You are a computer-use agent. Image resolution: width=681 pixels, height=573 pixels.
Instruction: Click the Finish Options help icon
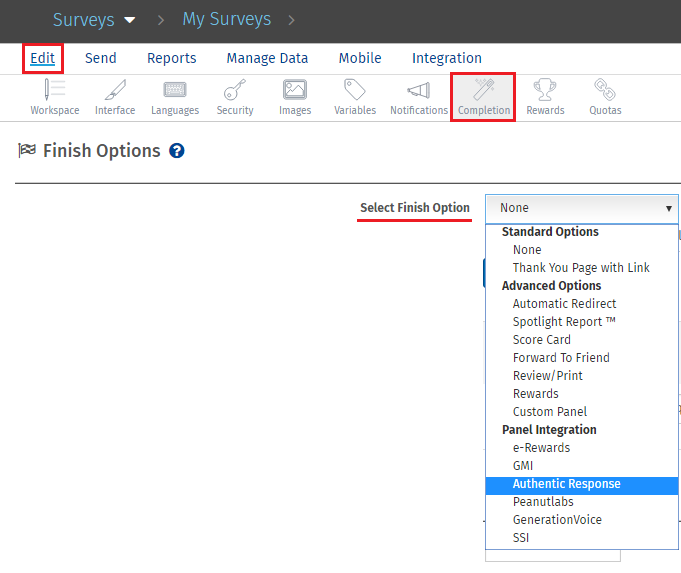pyautogui.click(x=177, y=151)
